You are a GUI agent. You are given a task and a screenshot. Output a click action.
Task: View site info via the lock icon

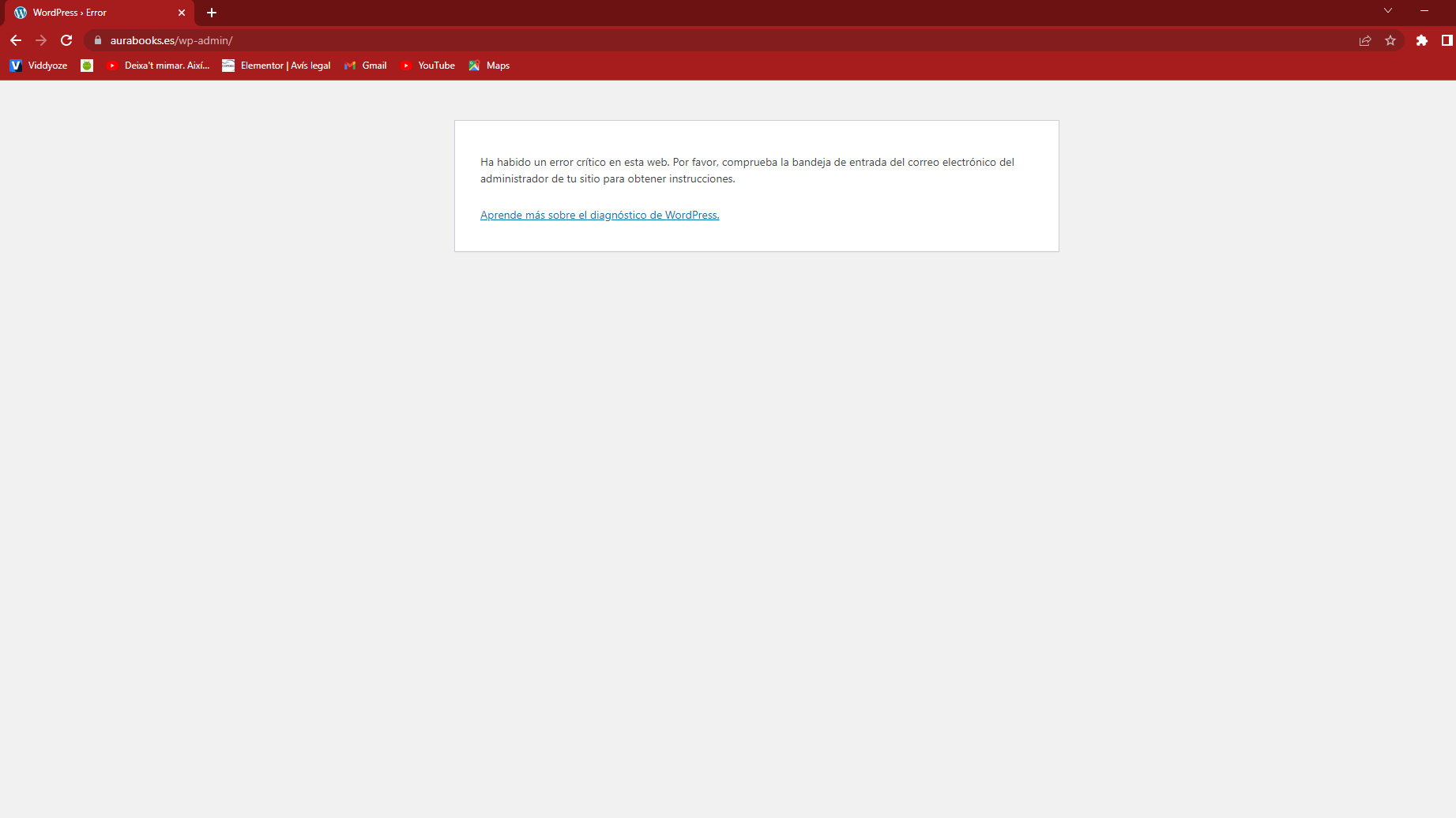(98, 40)
